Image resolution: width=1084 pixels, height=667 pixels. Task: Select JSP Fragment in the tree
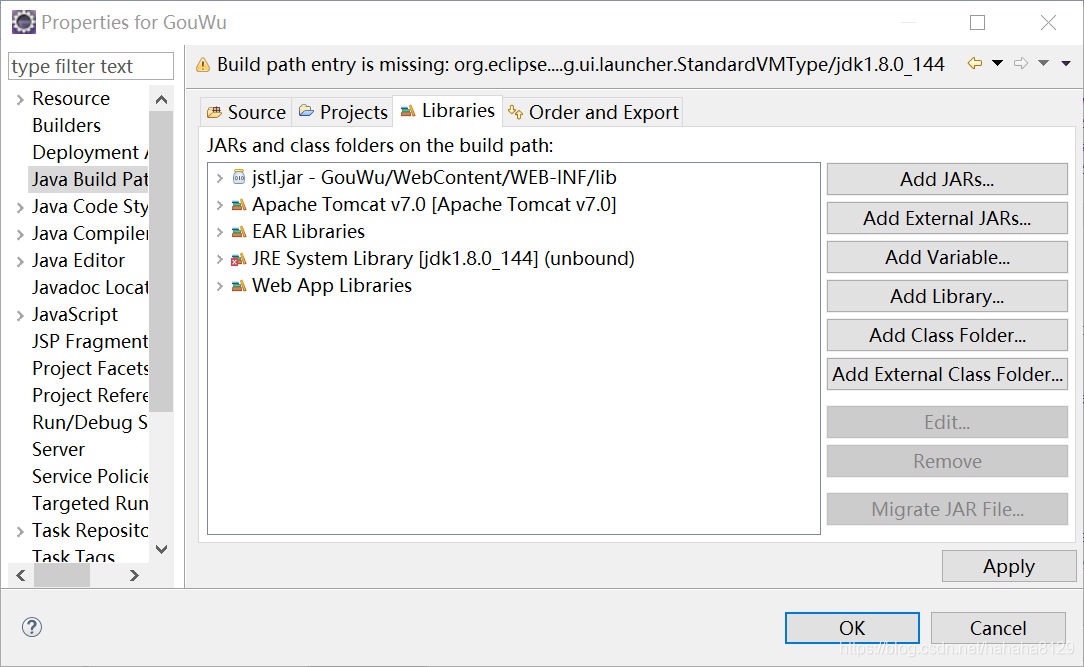(x=90, y=341)
